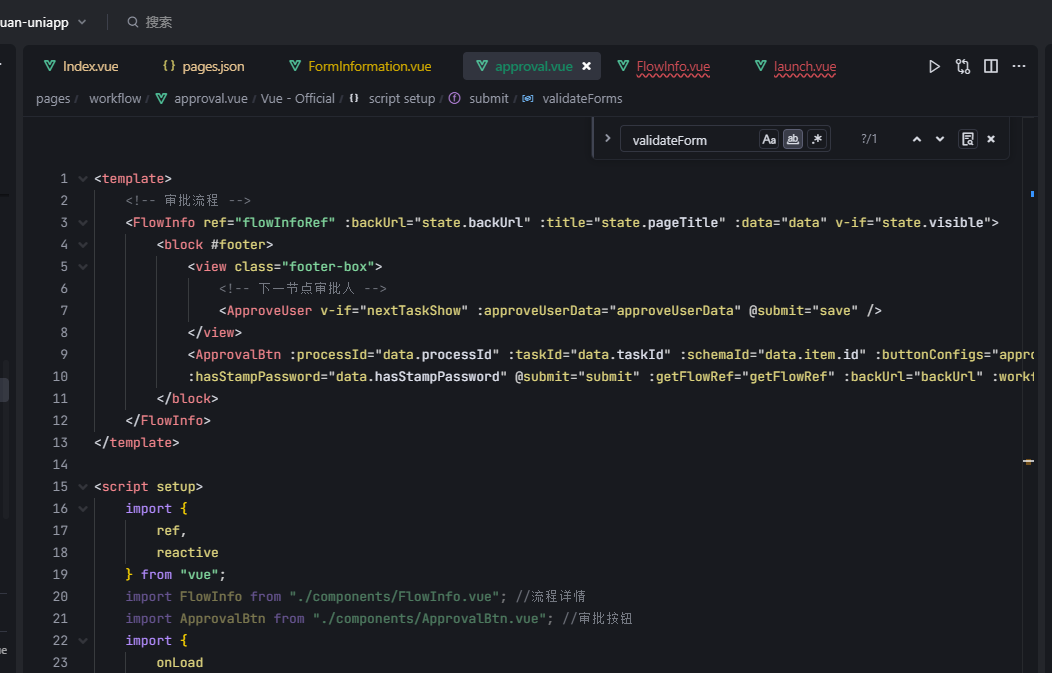Switch to the FormInformation.vue tab
The width and height of the screenshot is (1052, 673).
(x=369, y=66)
